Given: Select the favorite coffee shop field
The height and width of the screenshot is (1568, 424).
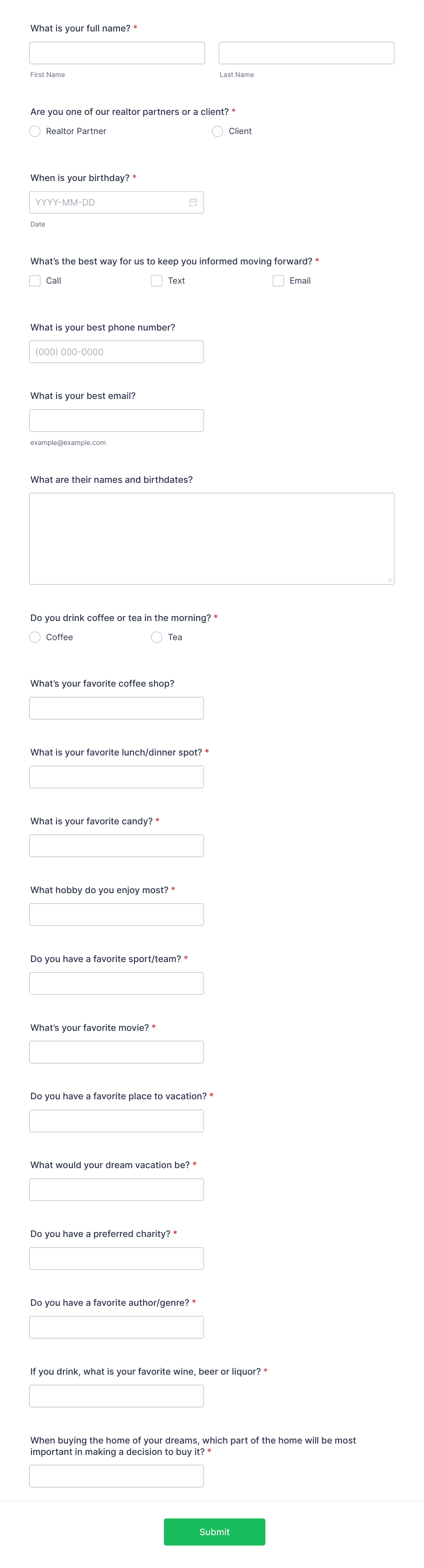Looking at the screenshot, I should (x=116, y=707).
